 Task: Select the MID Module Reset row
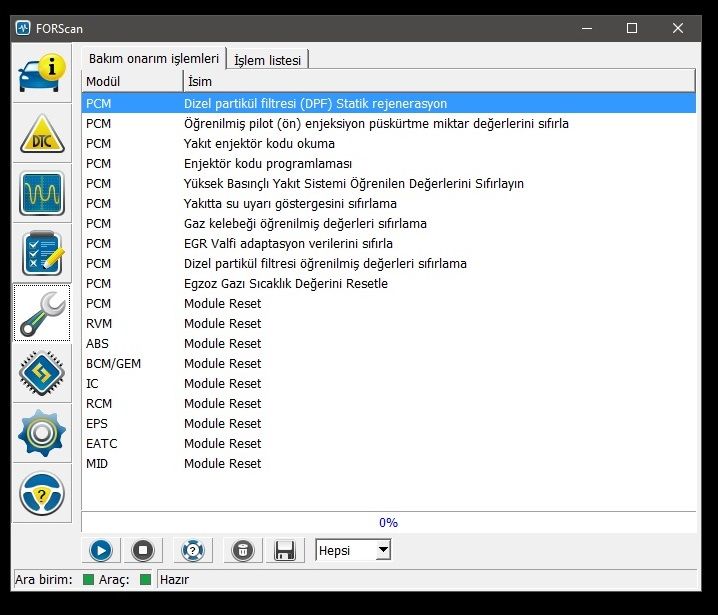(x=389, y=463)
